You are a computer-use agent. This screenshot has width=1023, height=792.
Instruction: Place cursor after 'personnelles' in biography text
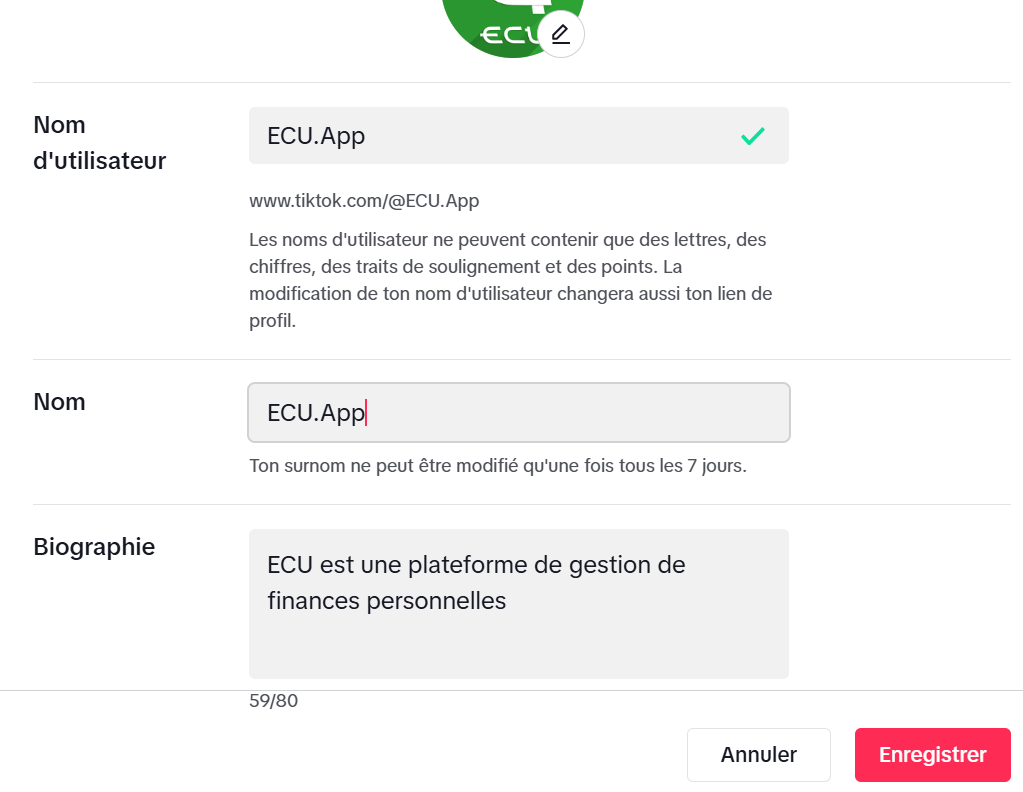(x=508, y=601)
